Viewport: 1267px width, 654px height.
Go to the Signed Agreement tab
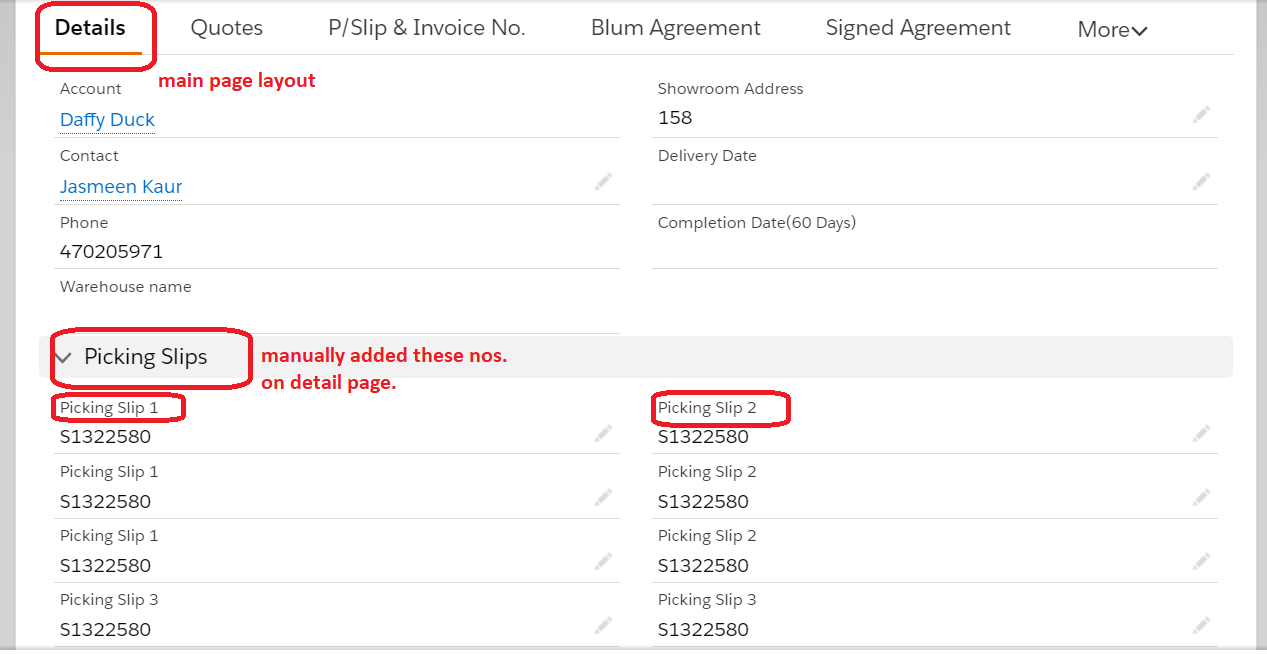(x=918, y=28)
